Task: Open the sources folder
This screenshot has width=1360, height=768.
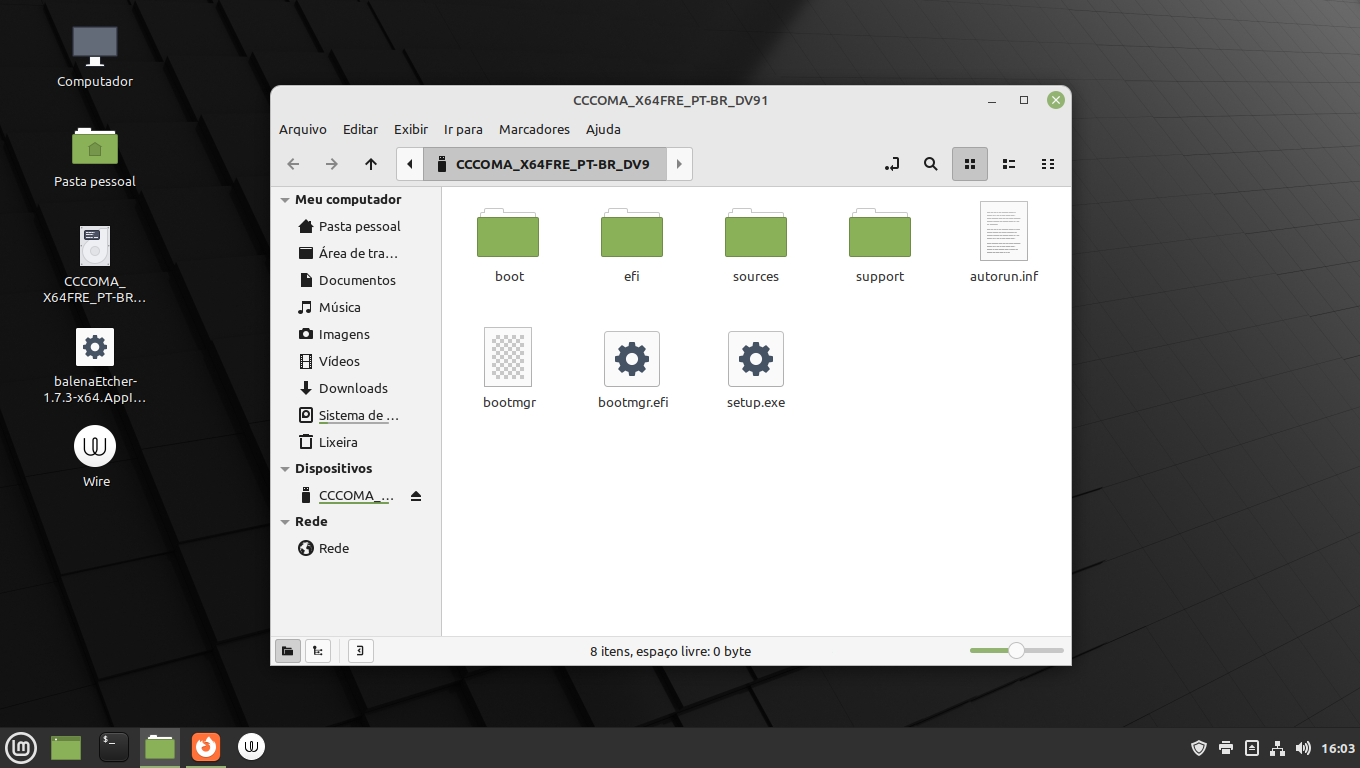Action: 756,233
